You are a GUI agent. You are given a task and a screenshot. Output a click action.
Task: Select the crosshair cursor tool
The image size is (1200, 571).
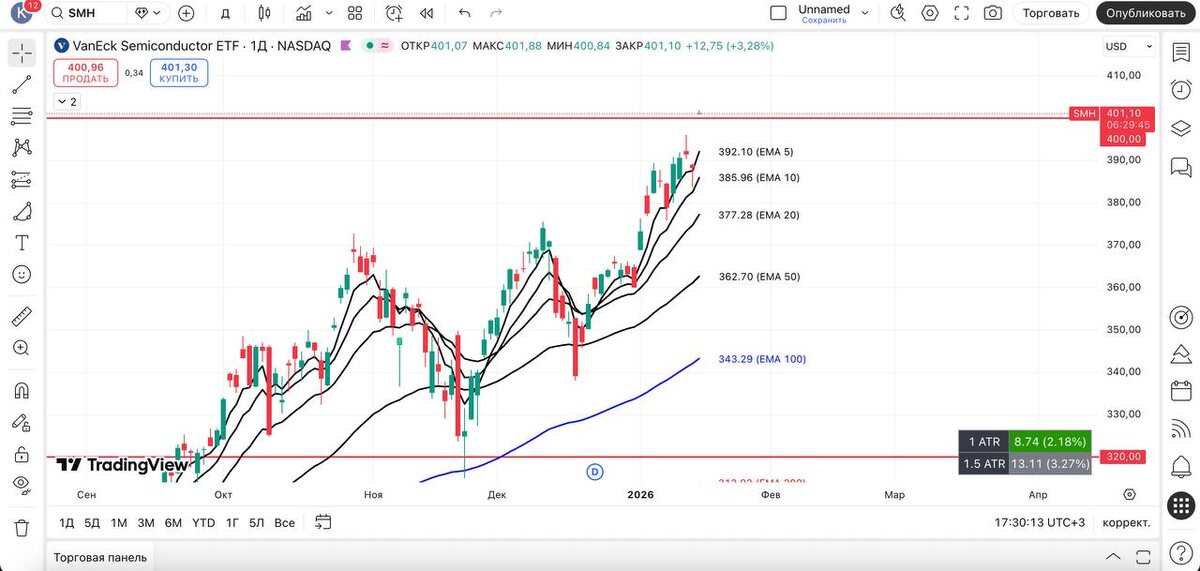[x=21, y=54]
